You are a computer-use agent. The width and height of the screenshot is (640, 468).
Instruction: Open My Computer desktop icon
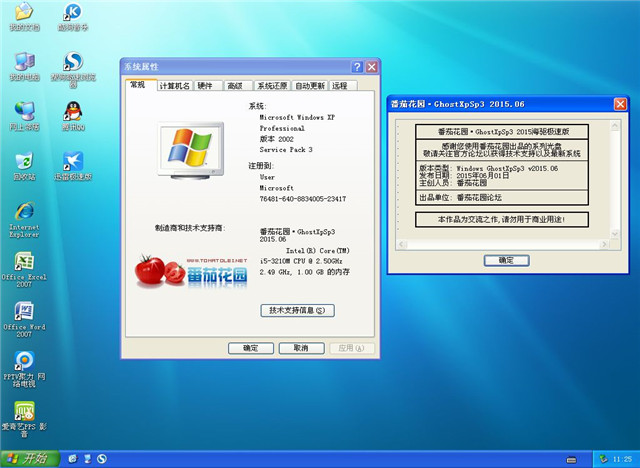[23, 62]
